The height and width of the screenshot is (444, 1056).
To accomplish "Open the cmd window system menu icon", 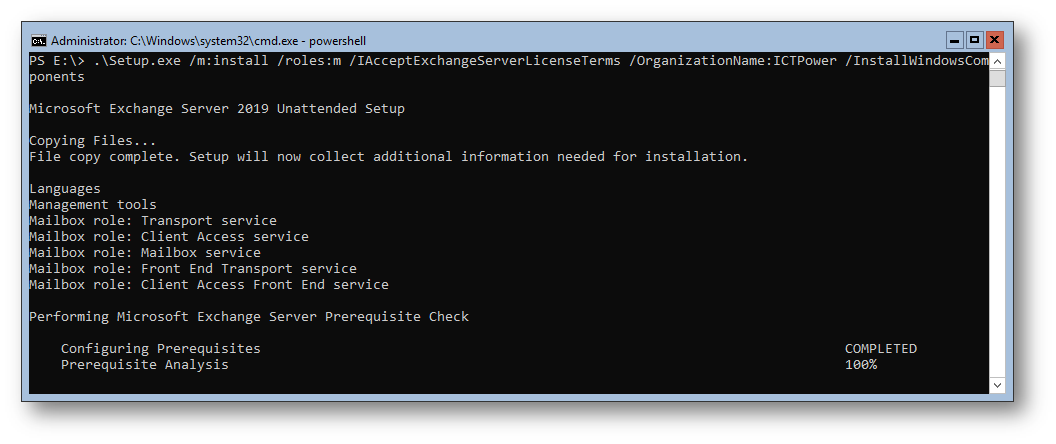I will tap(38, 41).
